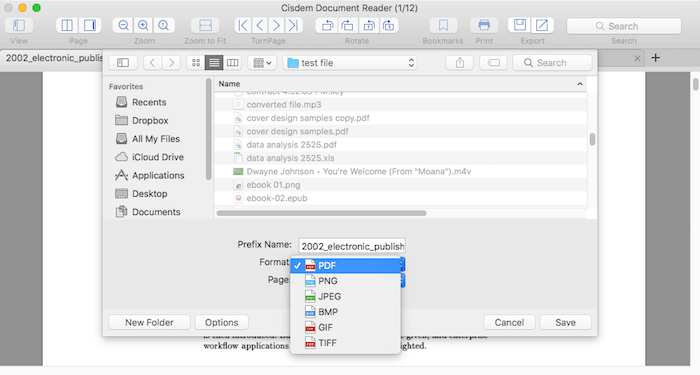The image size is (700, 375).
Task: Open the test file location dropdown
Action: (x=350, y=63)
